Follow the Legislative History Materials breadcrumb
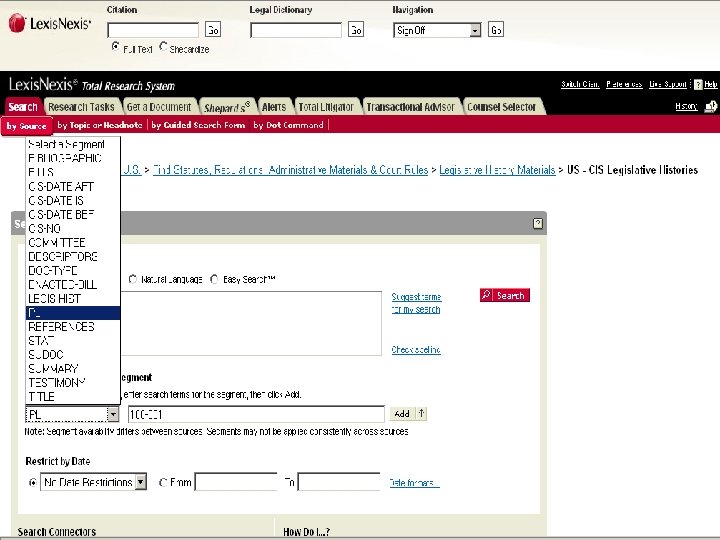Screen dimensions: 720x540 tap(497, 170)
